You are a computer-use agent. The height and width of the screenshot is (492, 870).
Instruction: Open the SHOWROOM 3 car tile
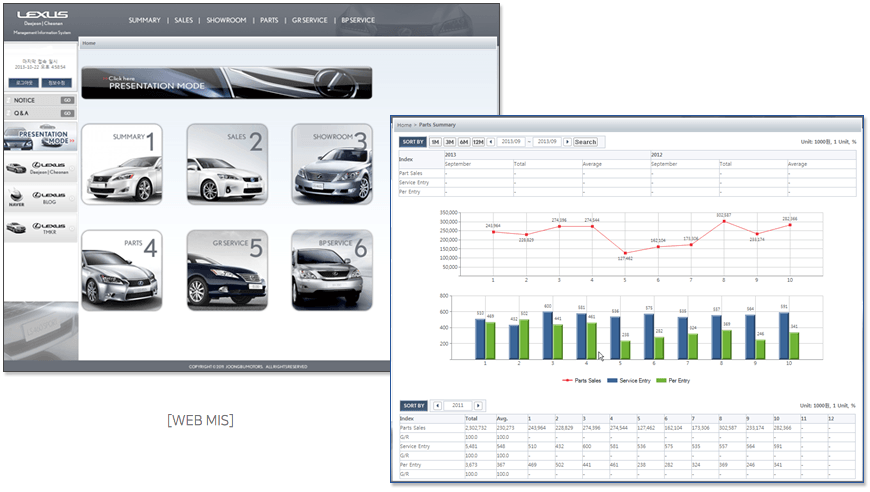pyautogui.click(x=332, y=164)
